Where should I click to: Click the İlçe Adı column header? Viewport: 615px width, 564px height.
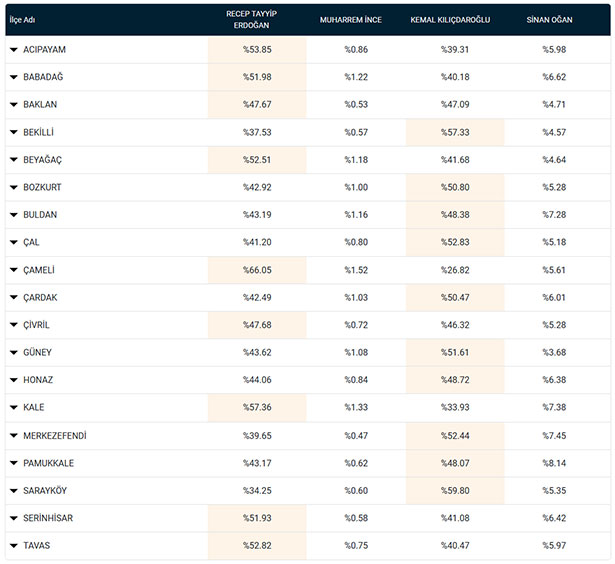[22, 20]
